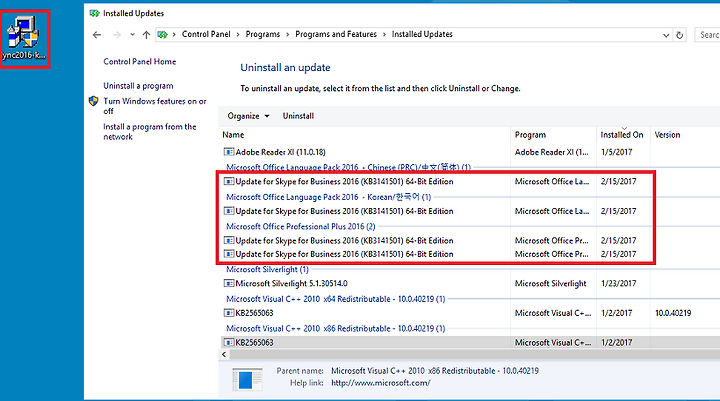The width and height of the screenshot is (720, 401).
Task: Open Turn Windows features on or off
Action: tap(155, 106)
